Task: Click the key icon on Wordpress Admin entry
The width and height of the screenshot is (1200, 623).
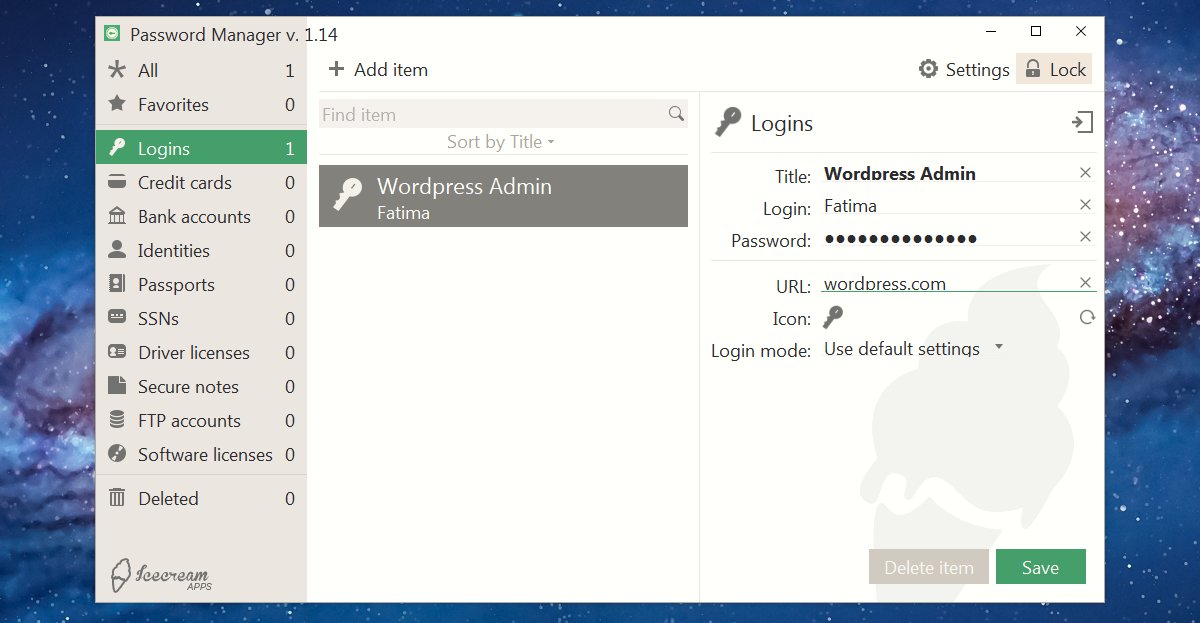Action: coord(349,195)
